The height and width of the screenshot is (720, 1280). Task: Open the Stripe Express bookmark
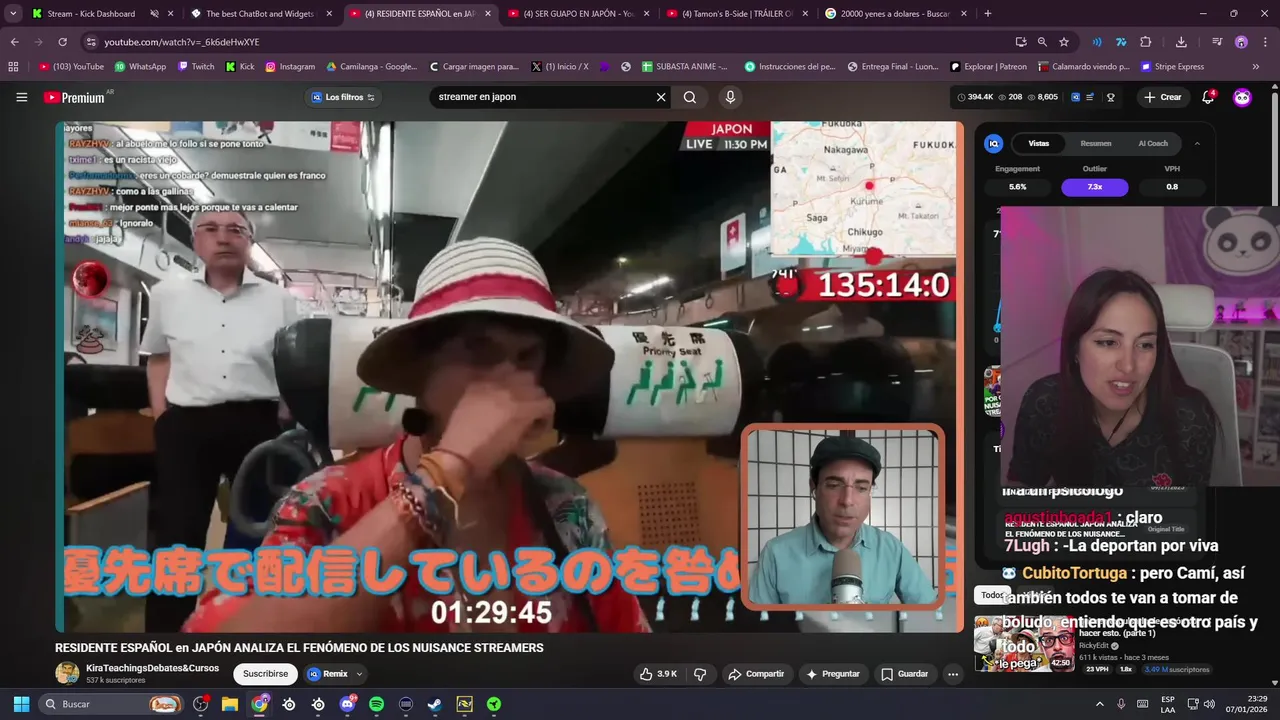pos(1172,67)
